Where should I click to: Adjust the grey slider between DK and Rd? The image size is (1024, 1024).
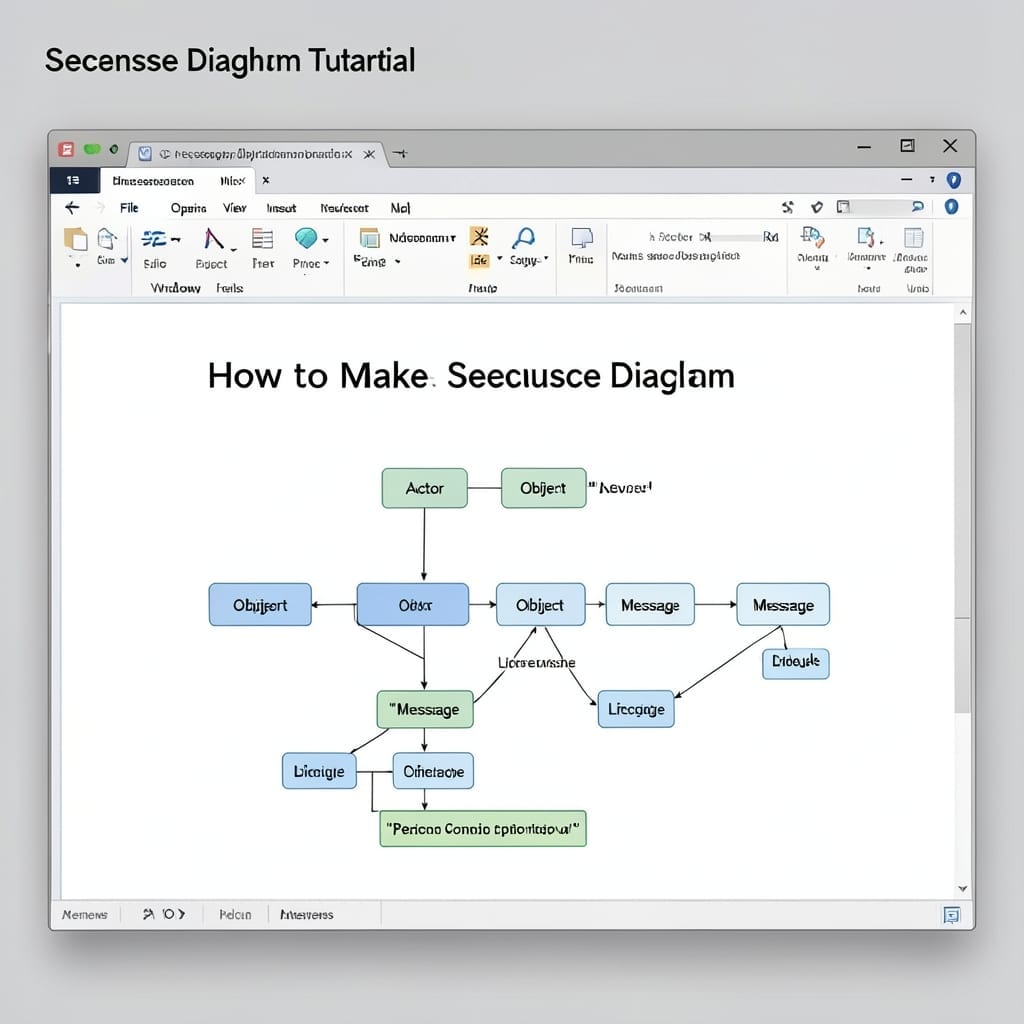pyautogui.click(x=737, y=238)
